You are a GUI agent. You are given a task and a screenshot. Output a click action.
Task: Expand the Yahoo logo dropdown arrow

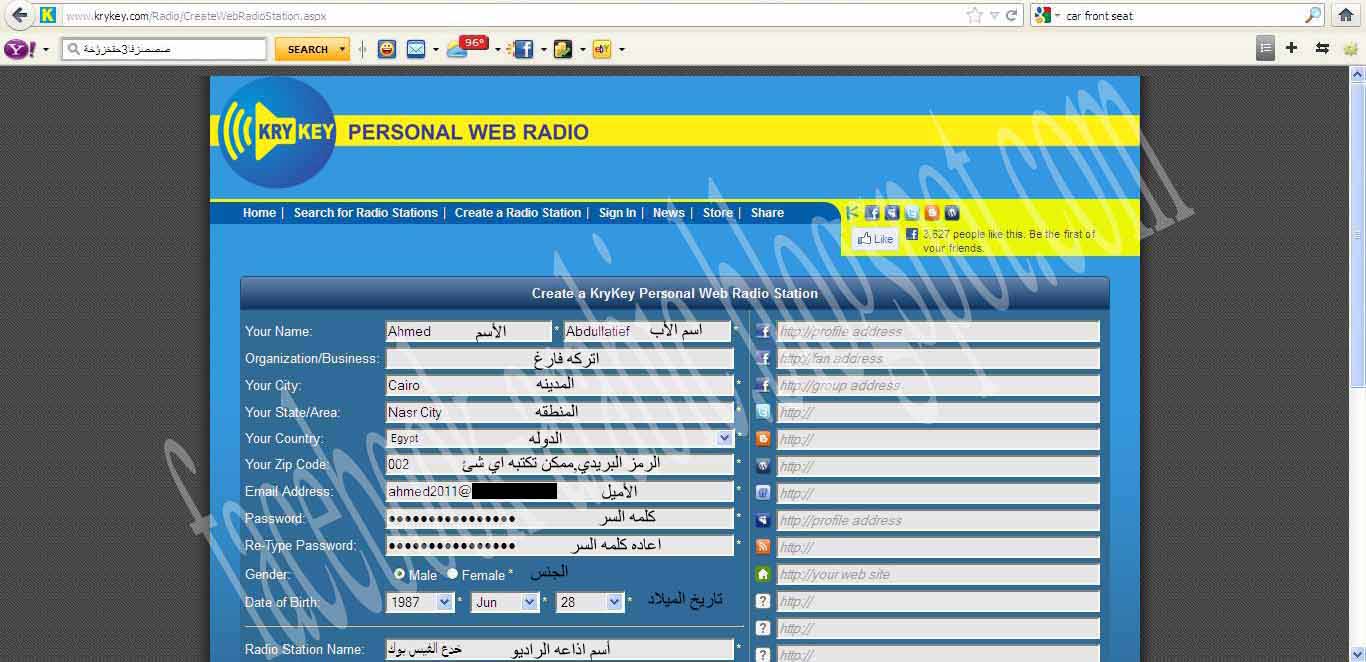point(46,49)
